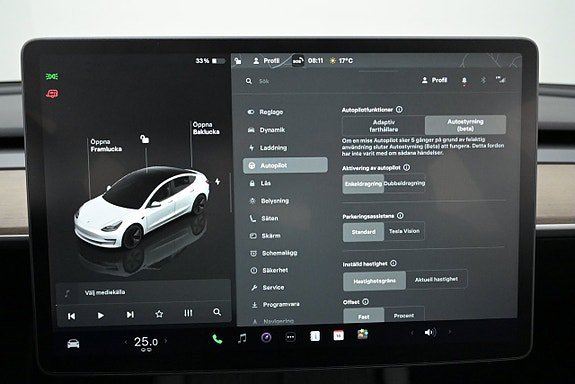
Task: Set Parkeringsassistans to Tesla Vision
Action: 404,231
